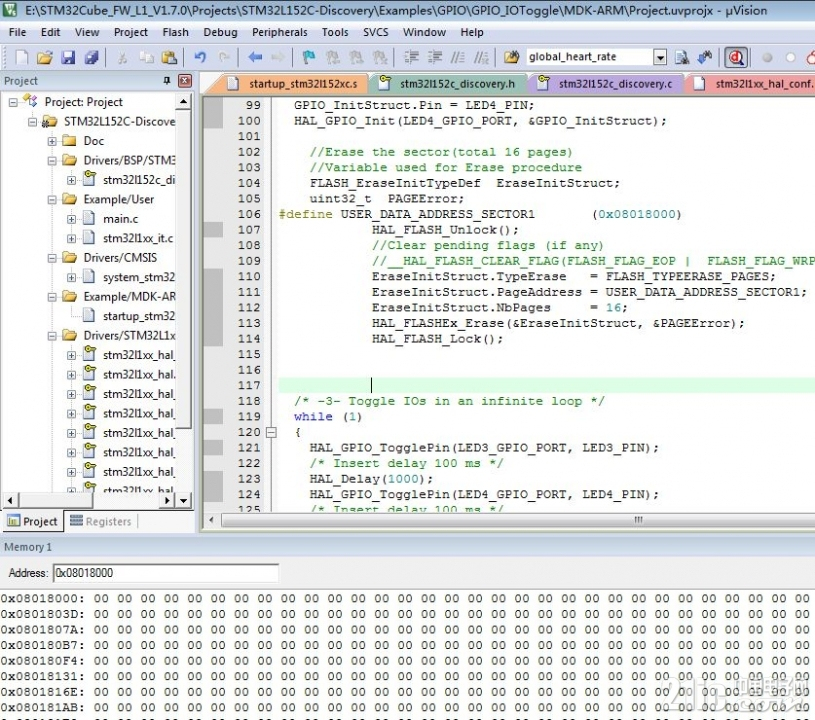The width and height of the screenshot is (815, 720).
Task: Click the breakpoint margin at line 107
Action: (x=213, y=230)
